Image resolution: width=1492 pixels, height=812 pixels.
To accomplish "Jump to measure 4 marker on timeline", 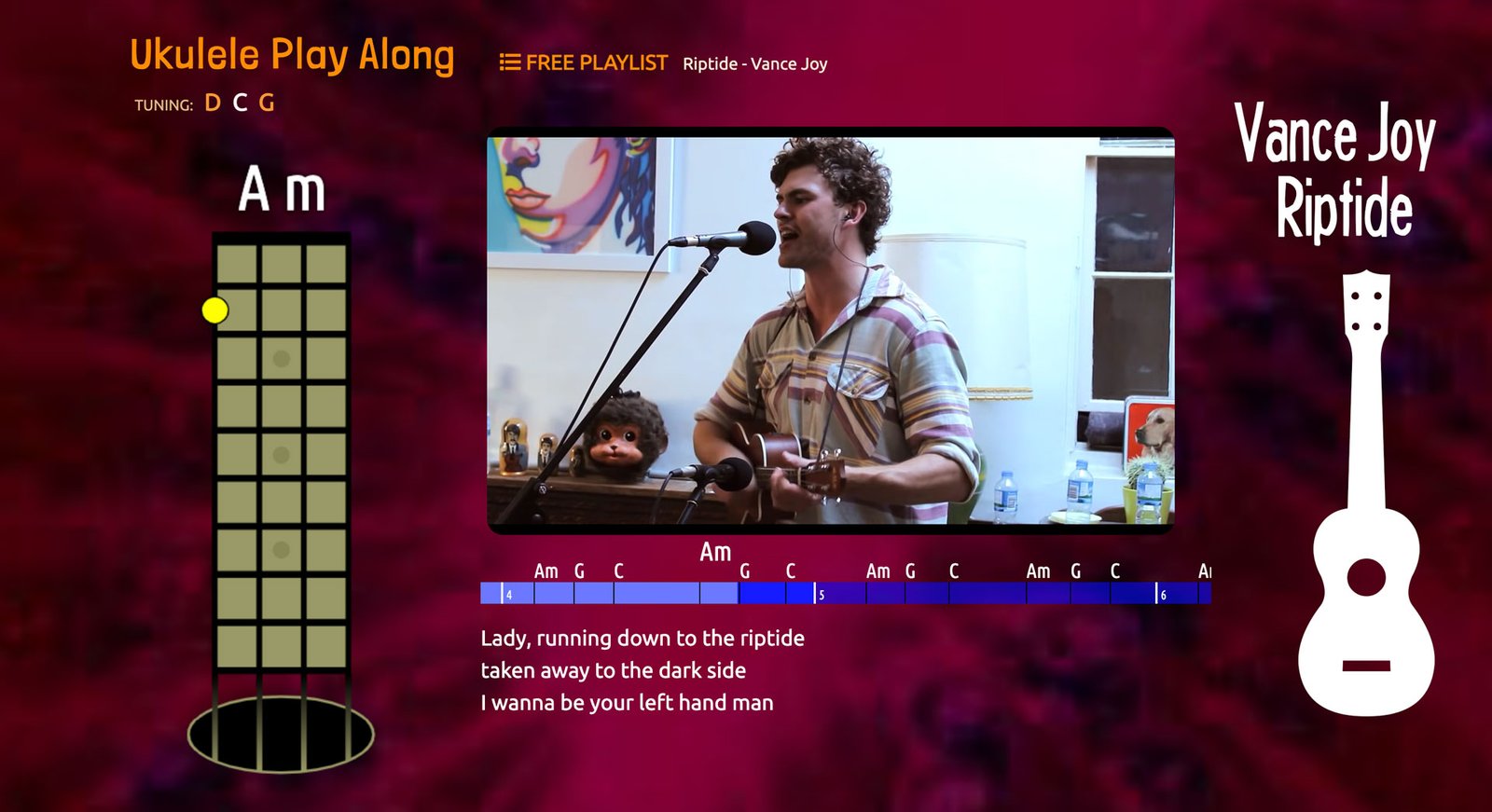I will click(507, 594).
